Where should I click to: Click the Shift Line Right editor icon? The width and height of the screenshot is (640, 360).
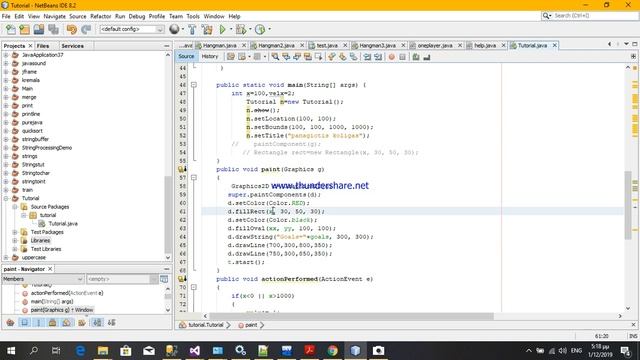pos(378,57)
